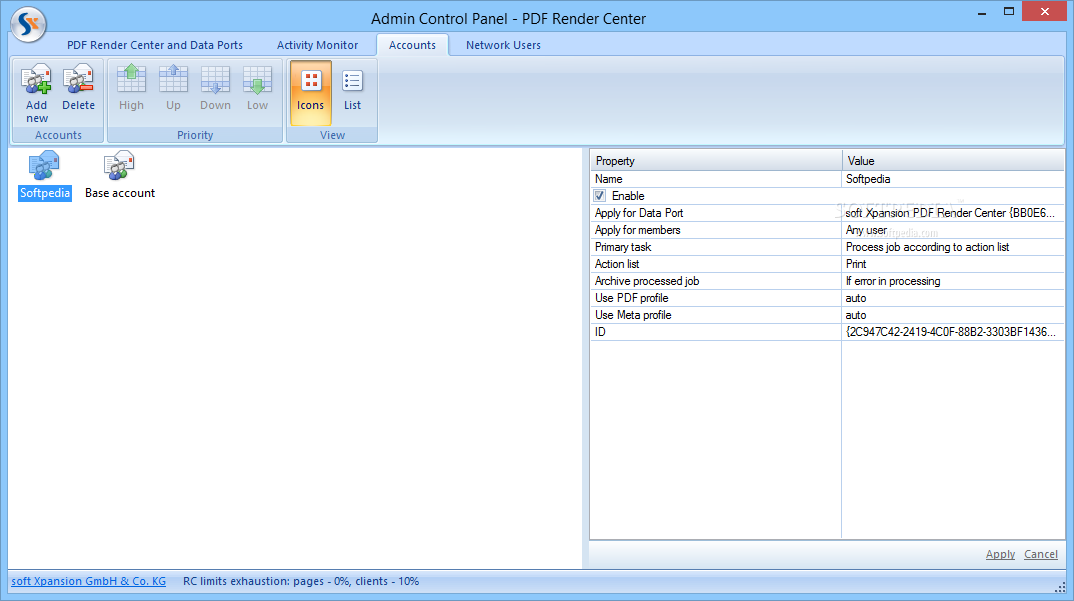Click the Cancel link
The image size is (1074, 601).
click(1040, 554)
